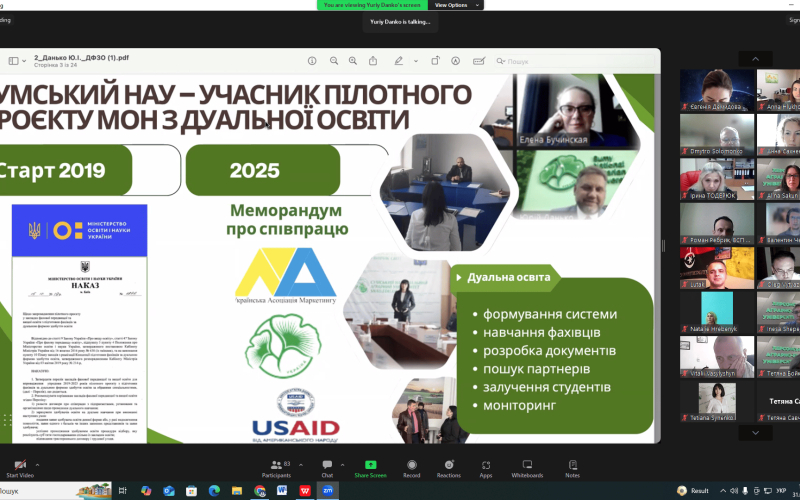Open File Explorer from the taskbar
This screenshot has height=500, width=800.
coord(237,491)
